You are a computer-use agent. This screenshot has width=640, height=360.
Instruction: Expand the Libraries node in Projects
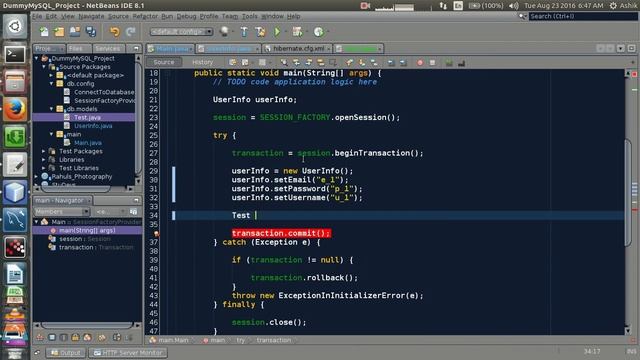click(44, 160)
